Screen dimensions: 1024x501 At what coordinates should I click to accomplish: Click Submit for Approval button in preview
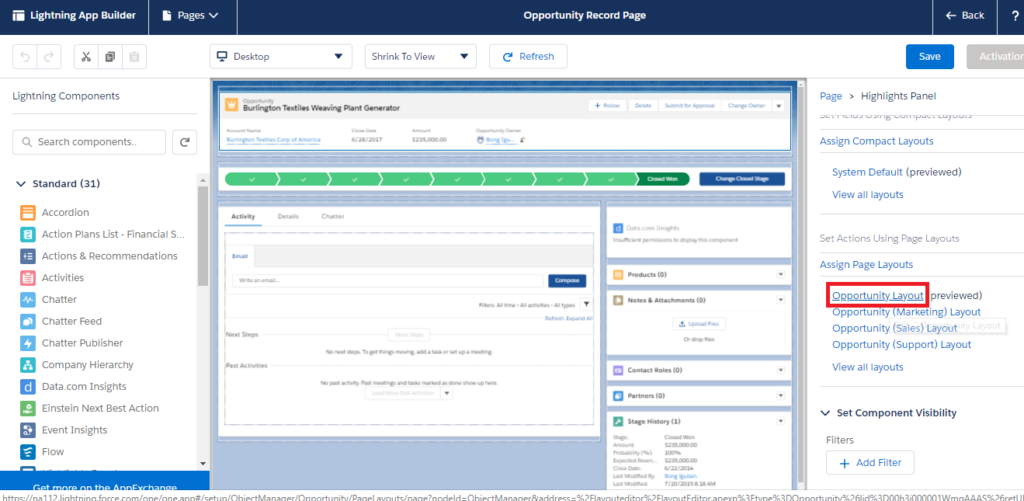[690, 105]
